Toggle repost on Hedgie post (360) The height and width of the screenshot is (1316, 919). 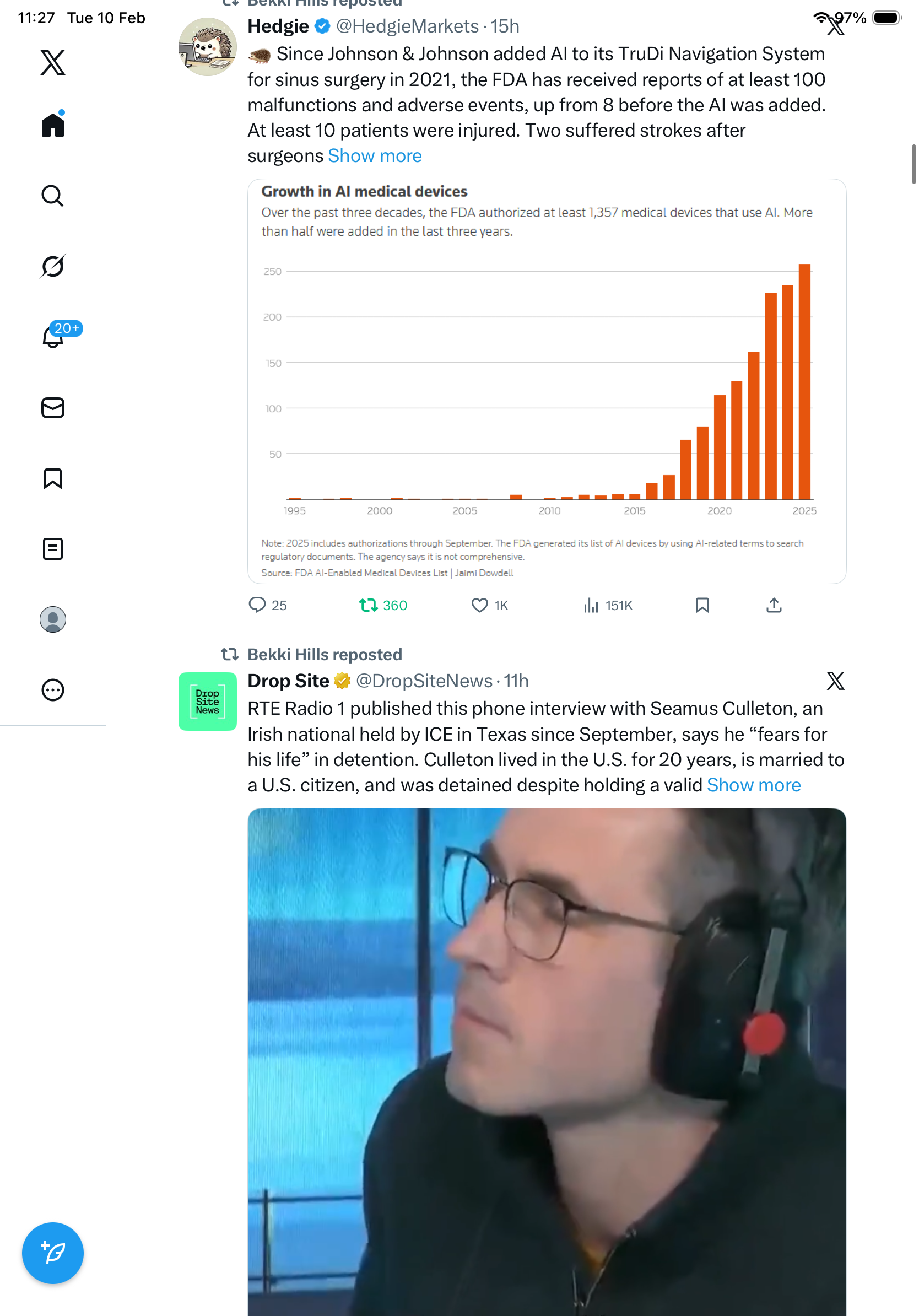point(383,605)
